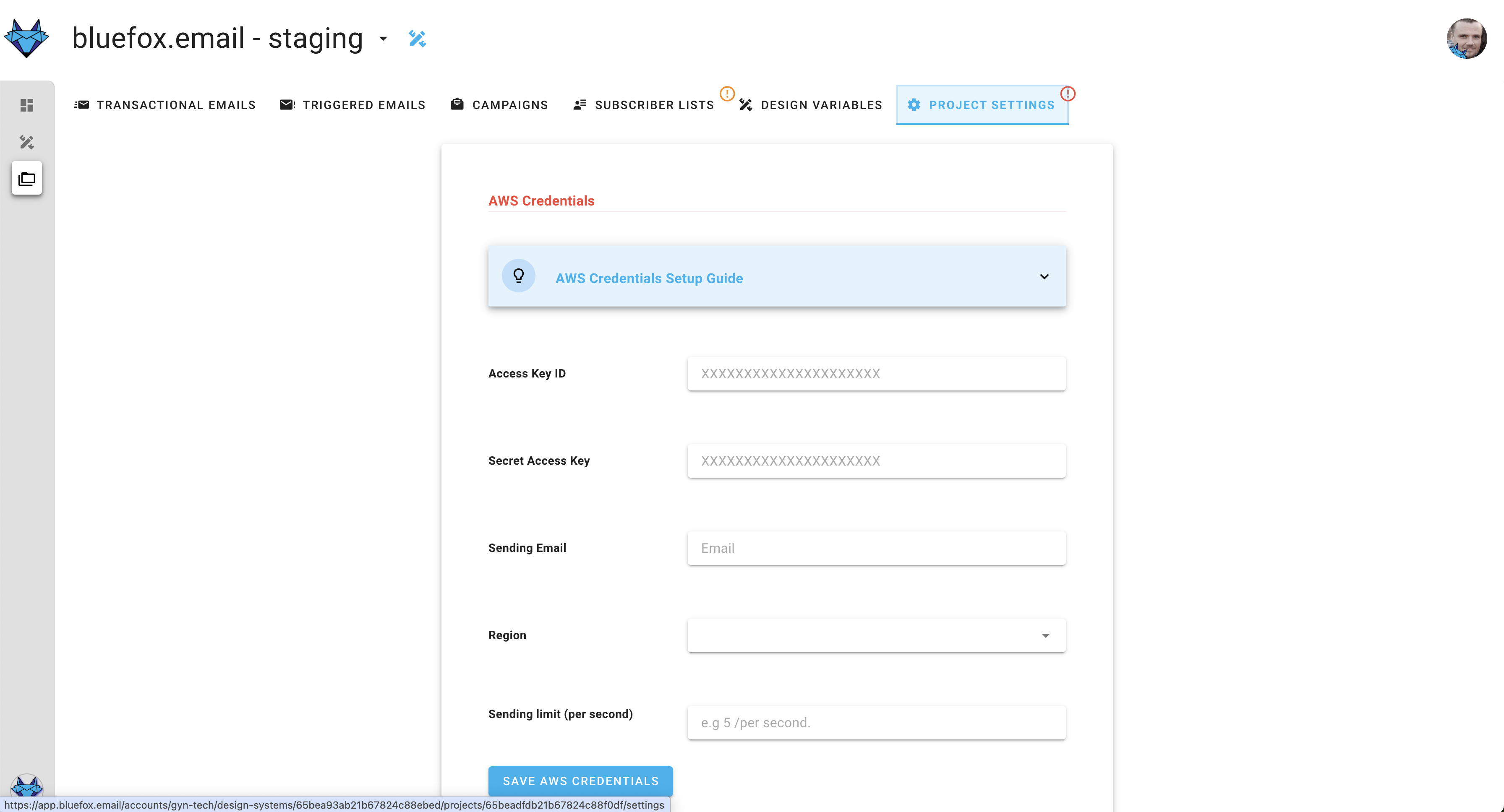Click the Sending limit per second field
This screenshot has height=812, width=1504.
(877, 722)
